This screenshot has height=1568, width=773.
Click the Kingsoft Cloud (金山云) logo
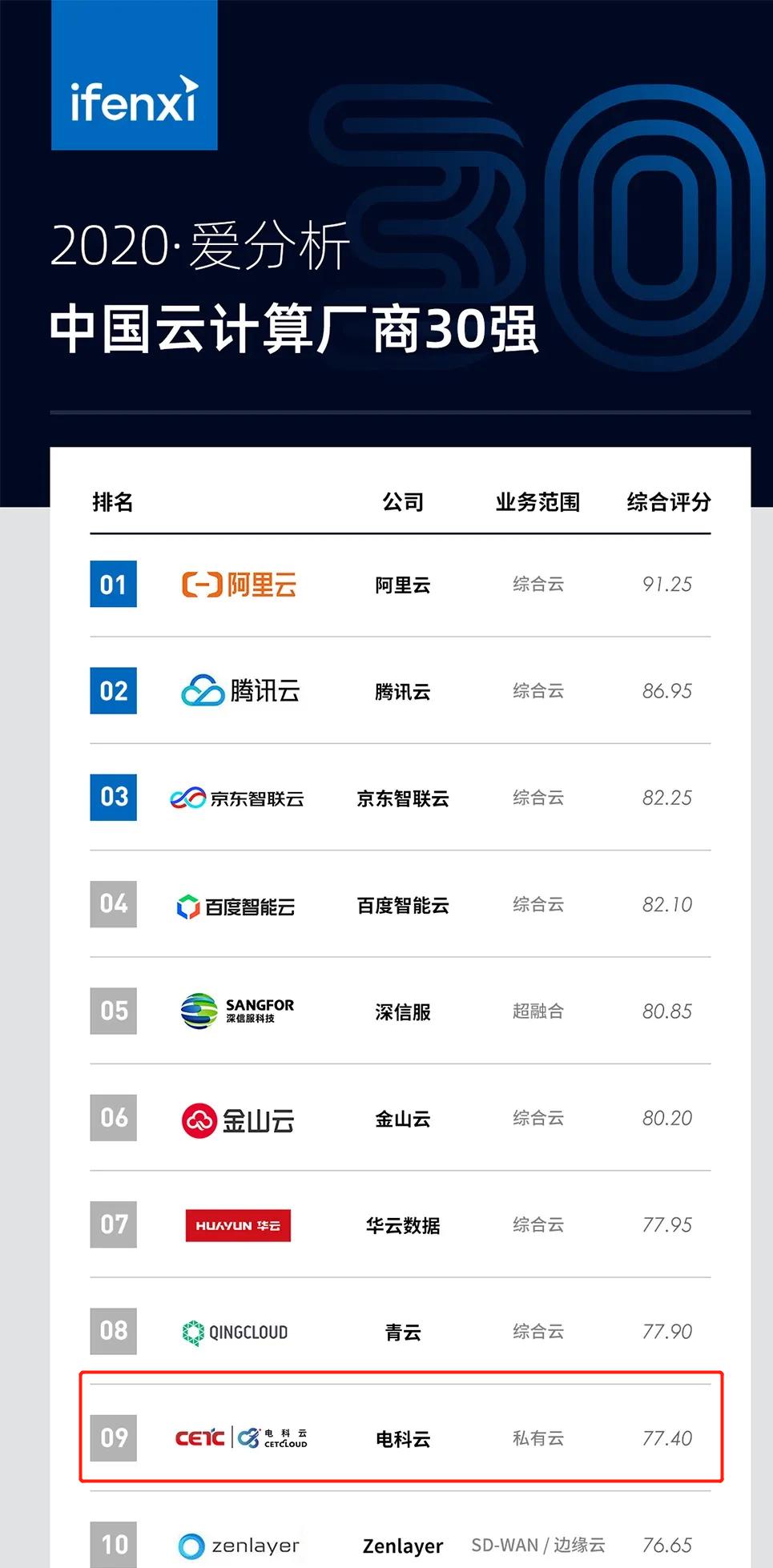pyautogui.click(x=238, y=1120)
